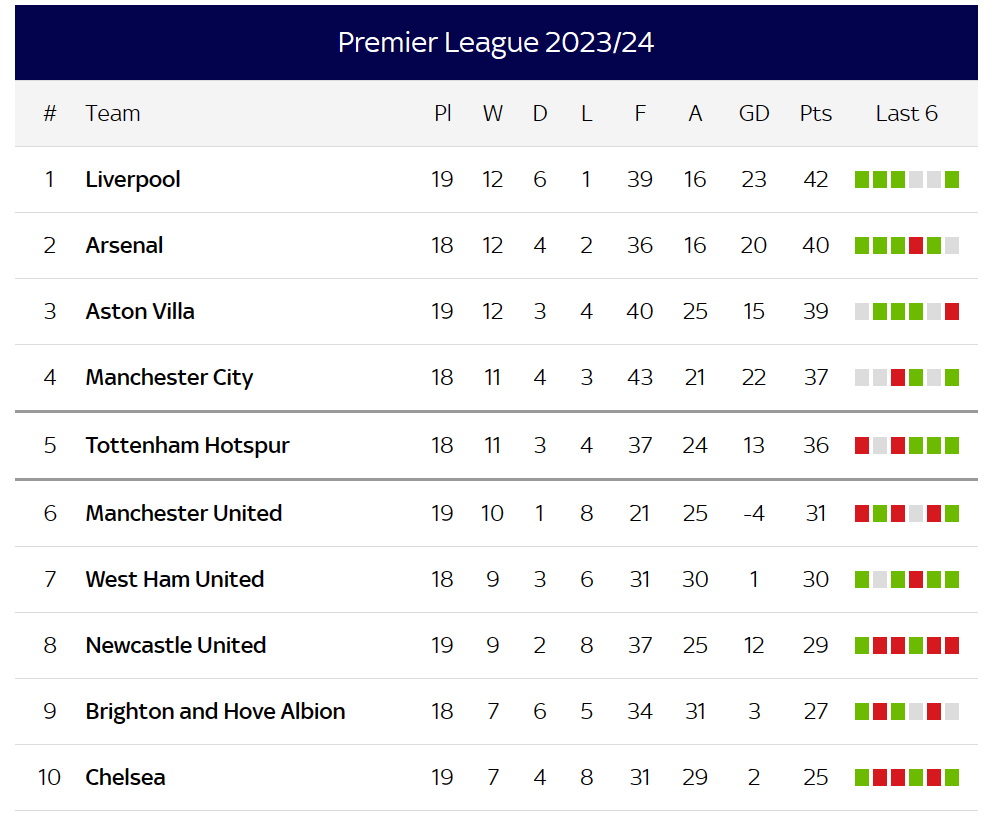This screenshot has height=819, width=1000.
Task: Open Brighton and Hove Albion link
Action: pos(216,711)
